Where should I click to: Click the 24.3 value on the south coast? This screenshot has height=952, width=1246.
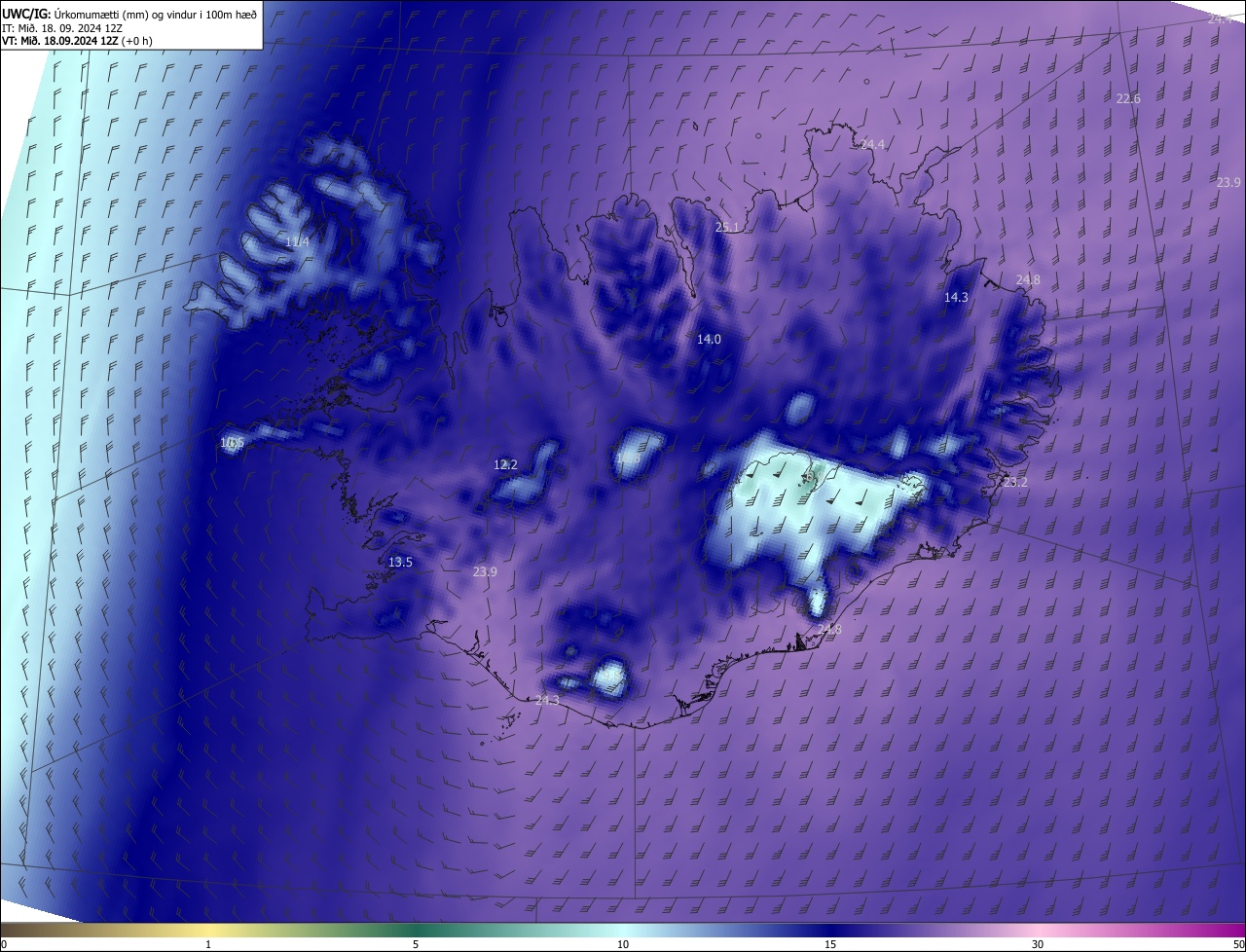click(x=548, y=700)
